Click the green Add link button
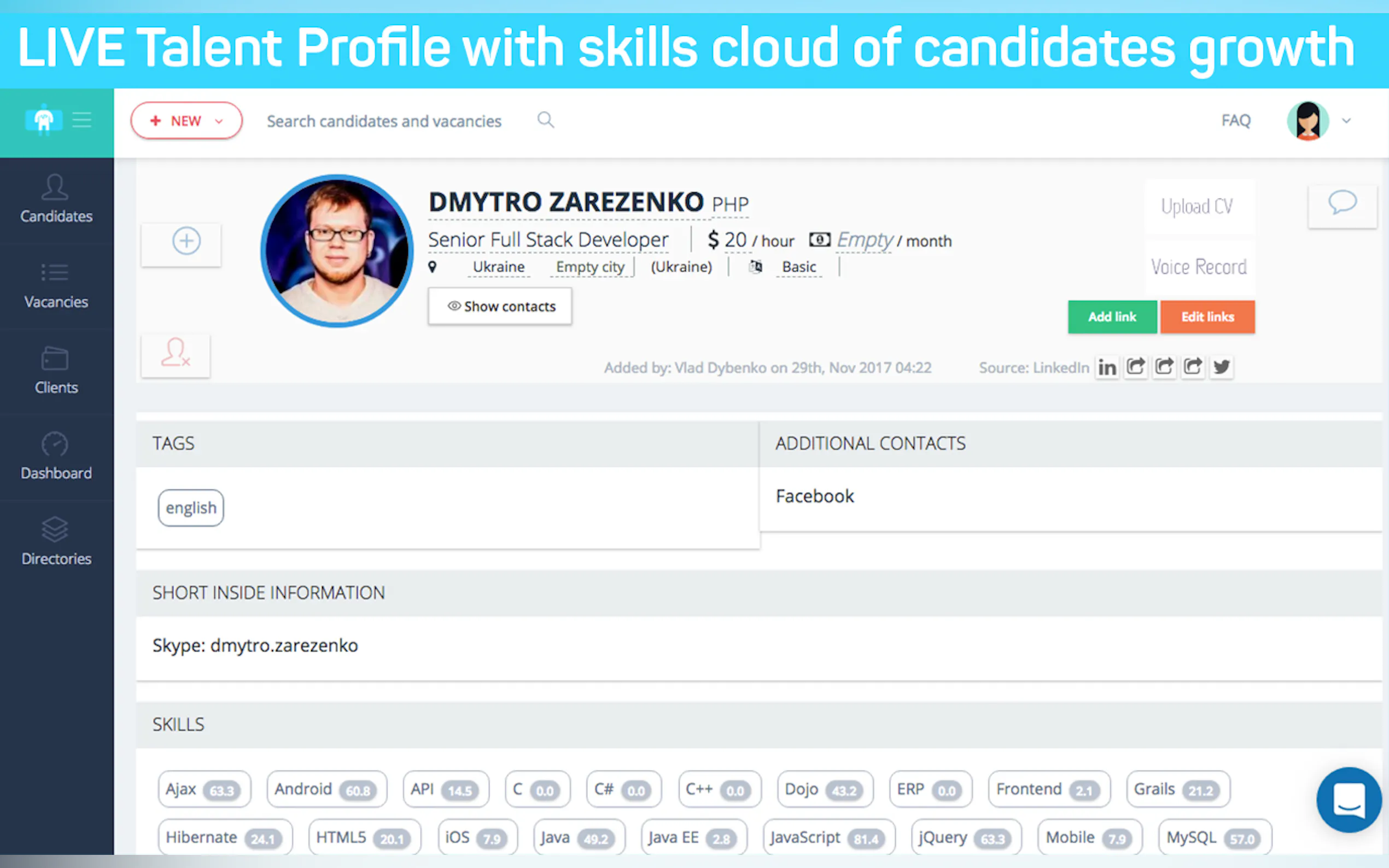The image size is (1389, 868). click(x=1112, y=317)
